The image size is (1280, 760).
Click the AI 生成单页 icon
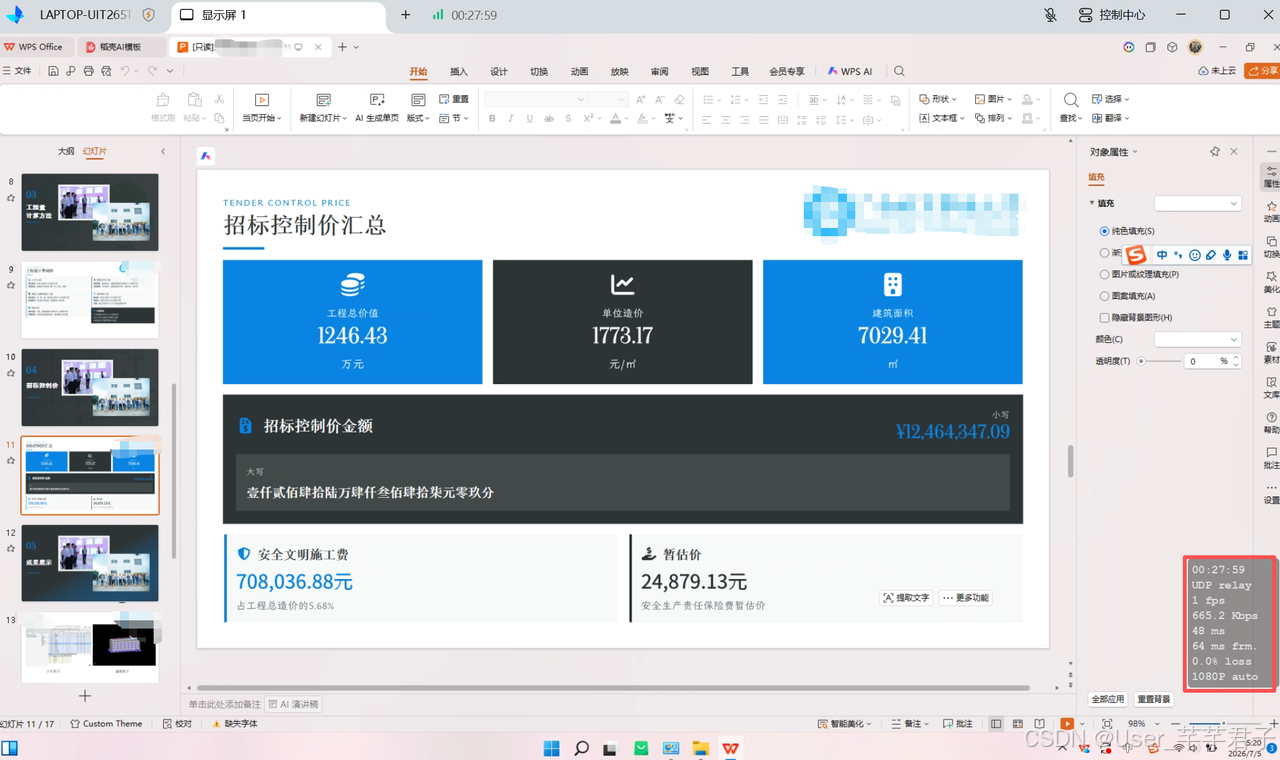click(377, 100)
